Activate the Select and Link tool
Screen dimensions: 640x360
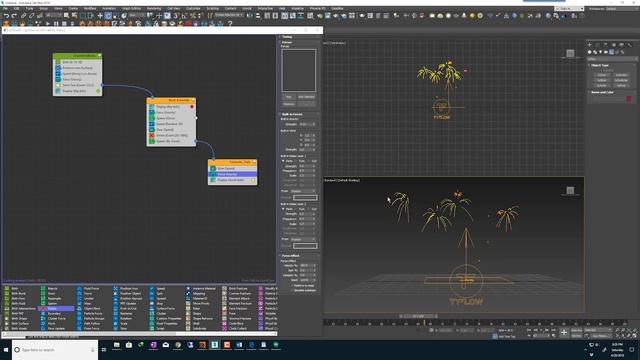[x=24, y=16]
